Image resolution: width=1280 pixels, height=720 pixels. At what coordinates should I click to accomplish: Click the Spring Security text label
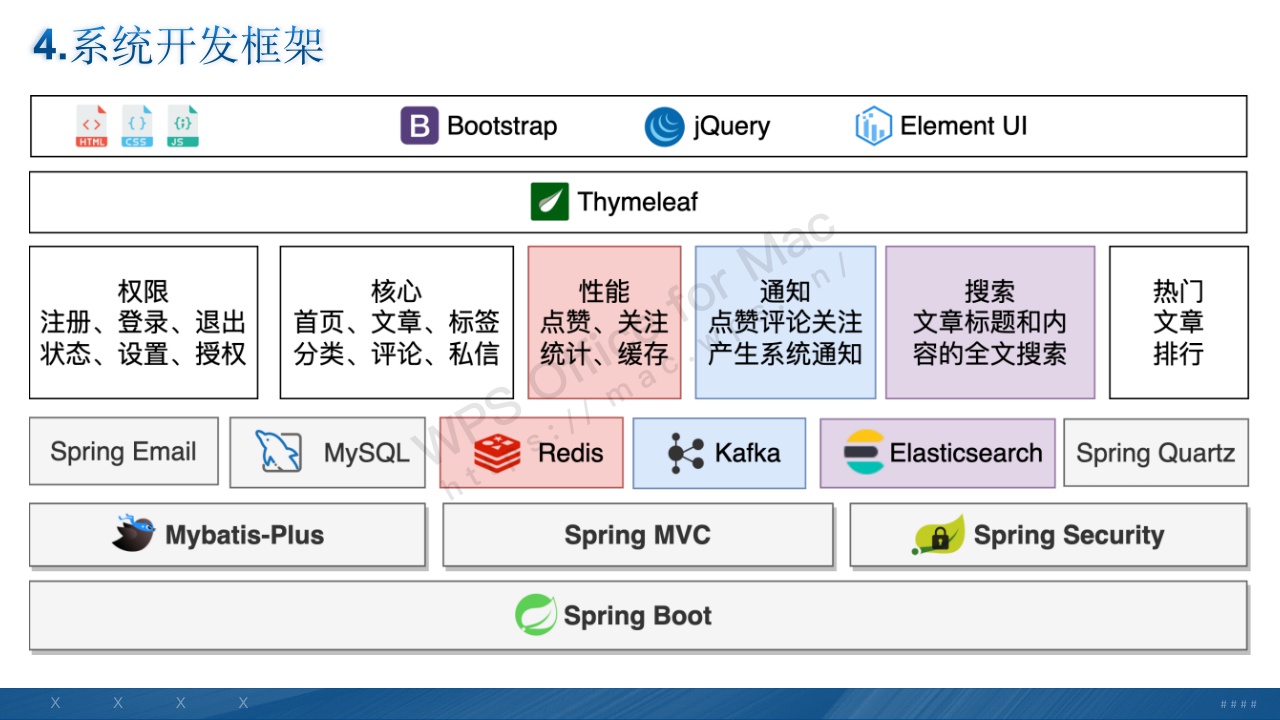click(1069, 535)
